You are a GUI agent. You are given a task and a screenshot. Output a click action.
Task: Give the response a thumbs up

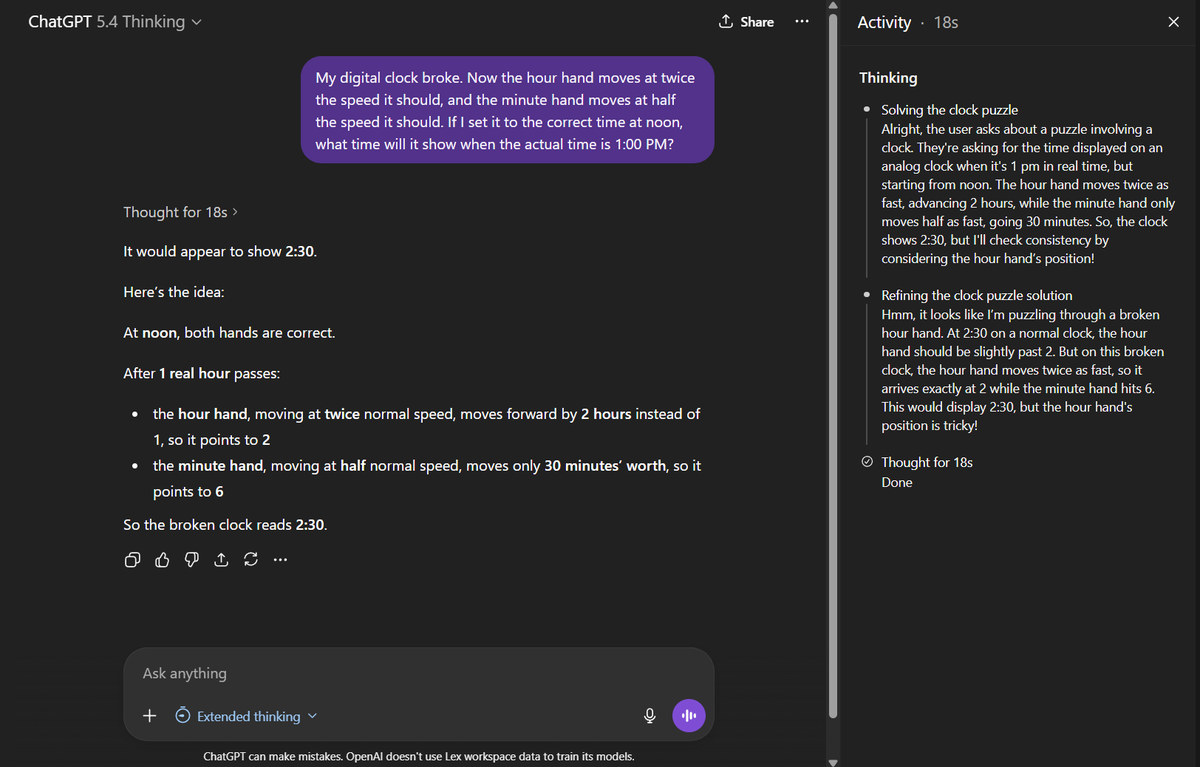pyautogui.click(x=163, y=560)
